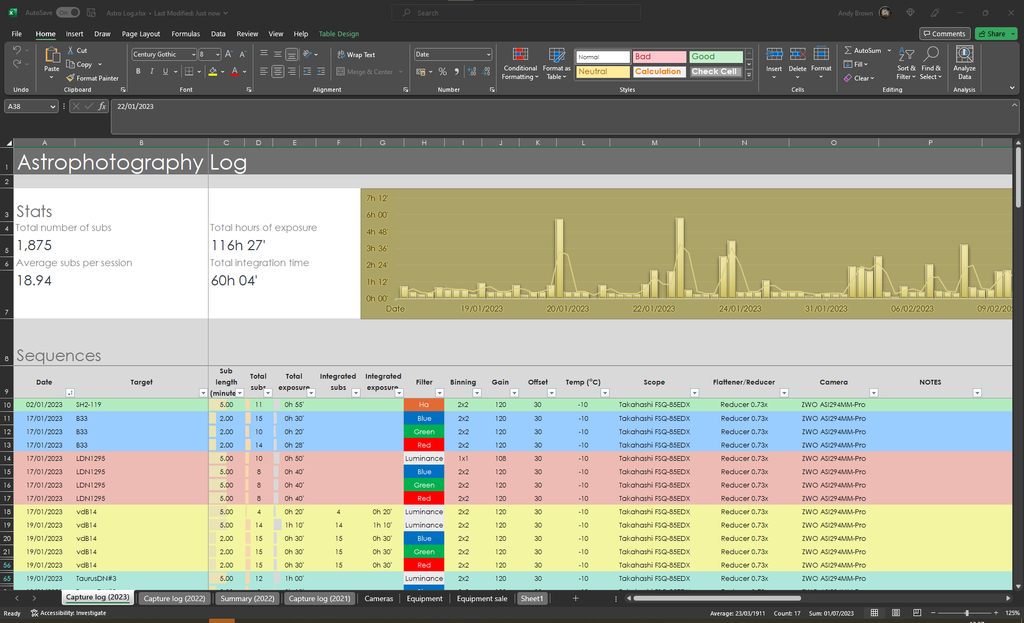Screen dimensions: 1024x623
Task: Open the Filter column filter dropdown
Action: [440, 392]
